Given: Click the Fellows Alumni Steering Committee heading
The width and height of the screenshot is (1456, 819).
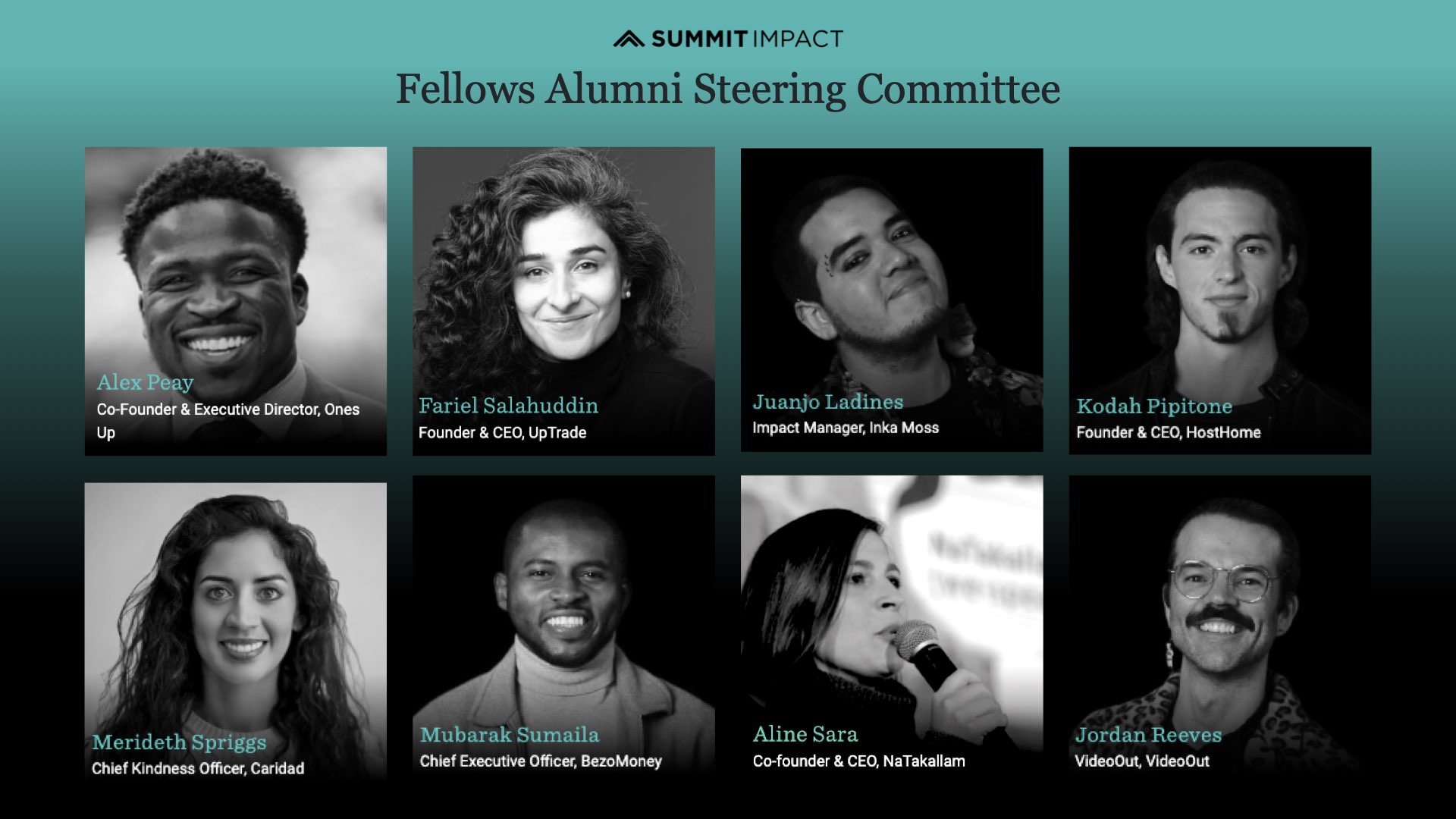Looking at the screenshot, I should point(728,89).
